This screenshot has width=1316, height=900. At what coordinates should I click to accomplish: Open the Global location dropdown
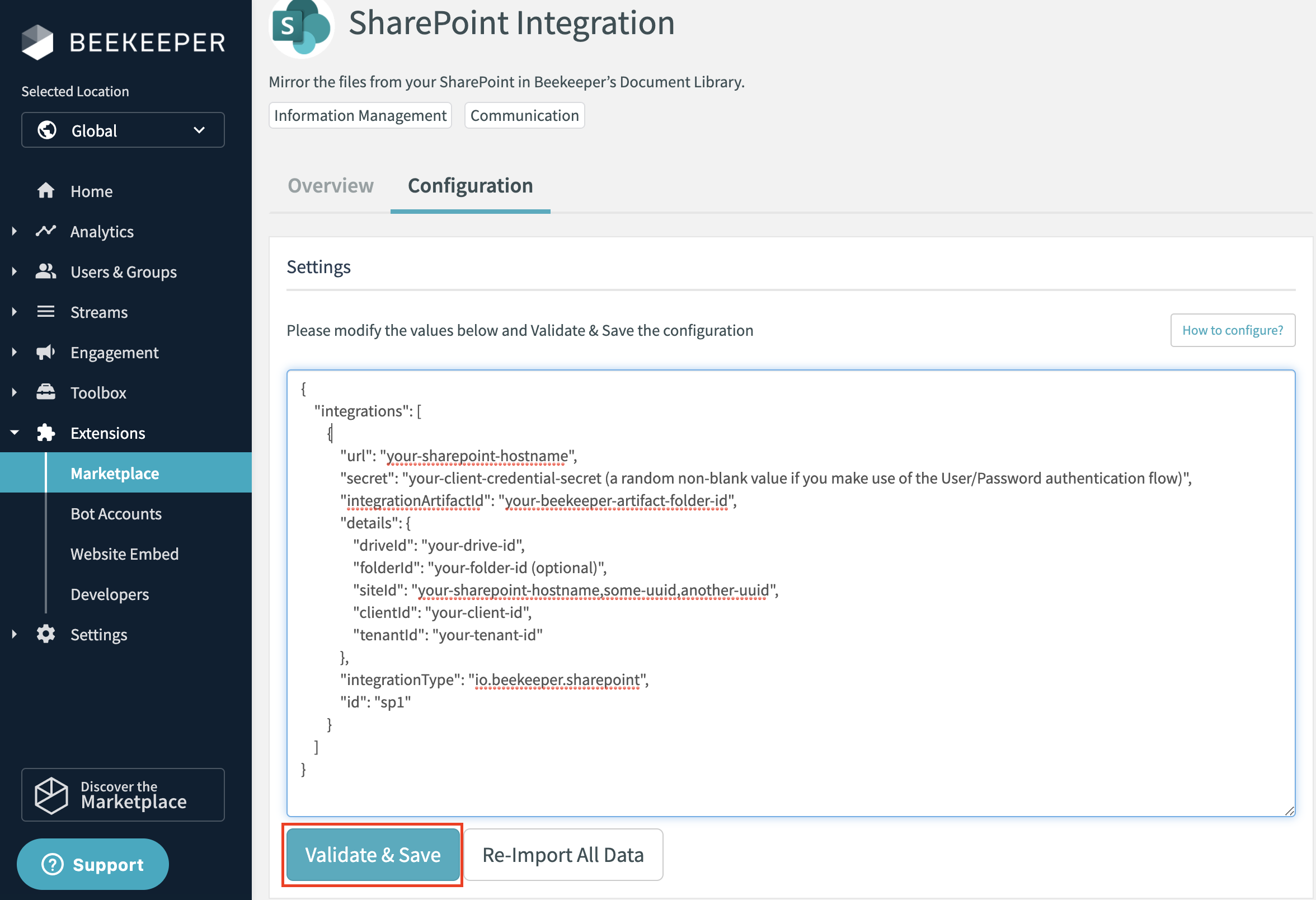(x=123, y=130)
